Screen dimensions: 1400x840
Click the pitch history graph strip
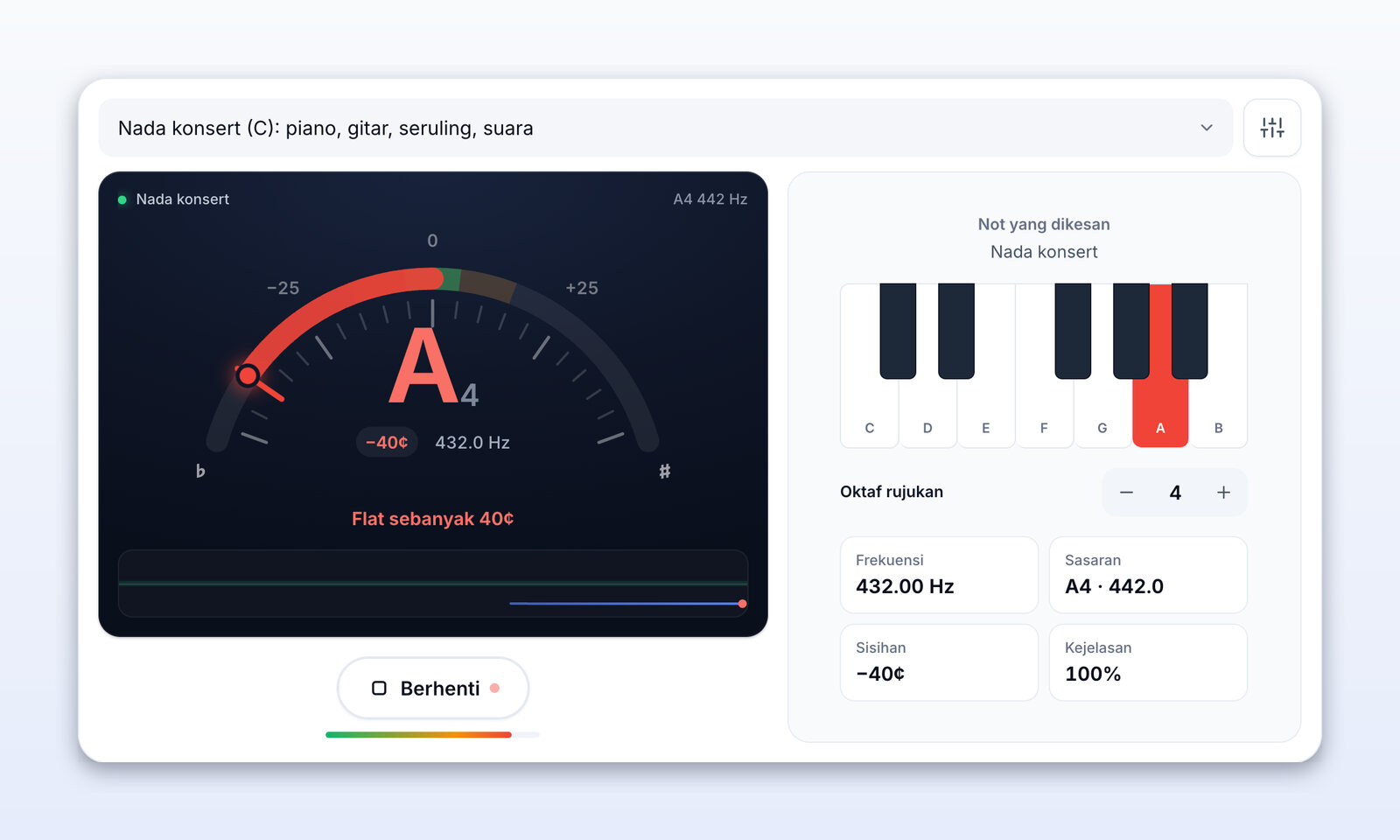click(x=433, y=584)
